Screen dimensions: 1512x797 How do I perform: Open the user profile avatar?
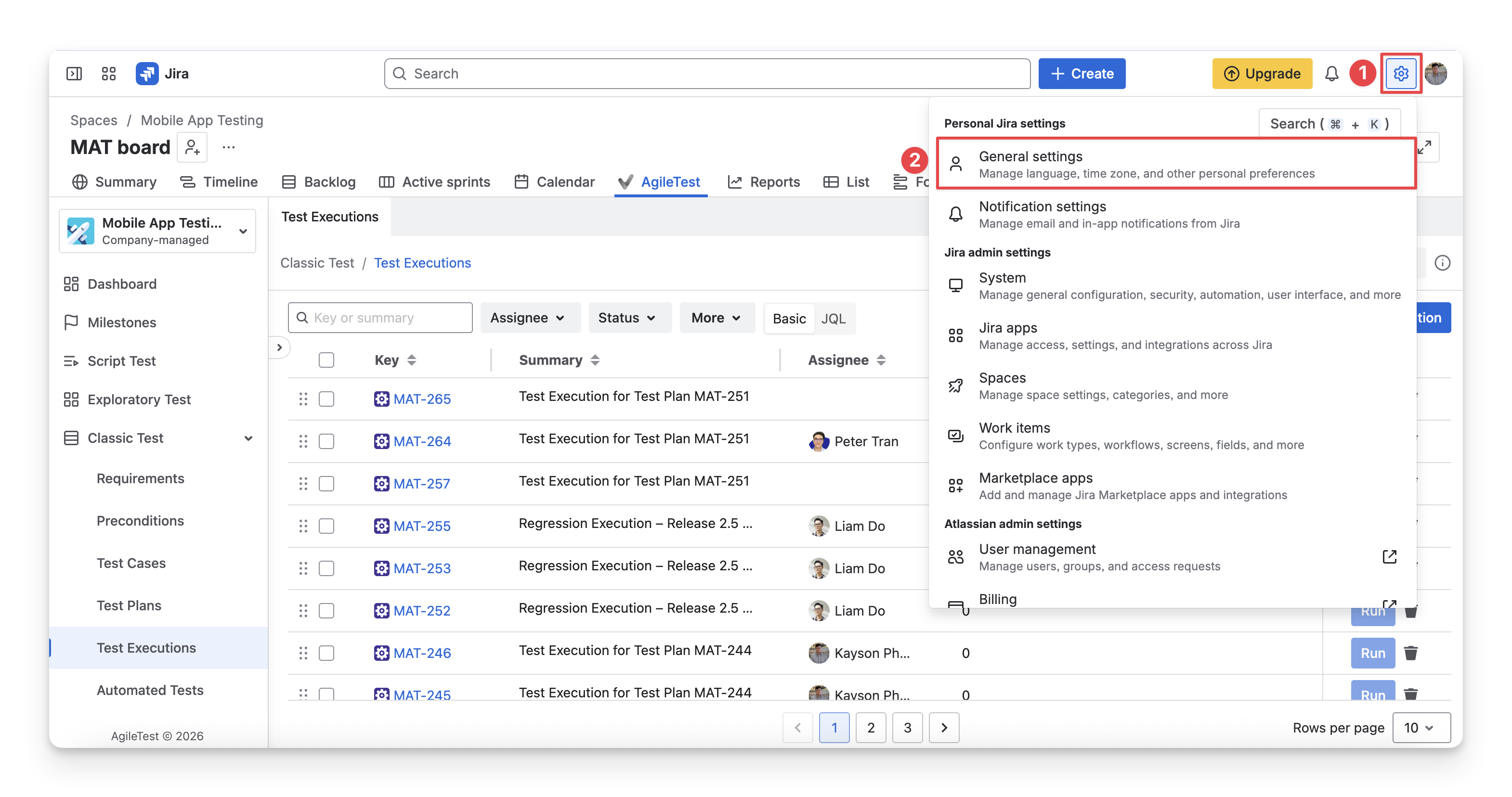coord(1436,73)
